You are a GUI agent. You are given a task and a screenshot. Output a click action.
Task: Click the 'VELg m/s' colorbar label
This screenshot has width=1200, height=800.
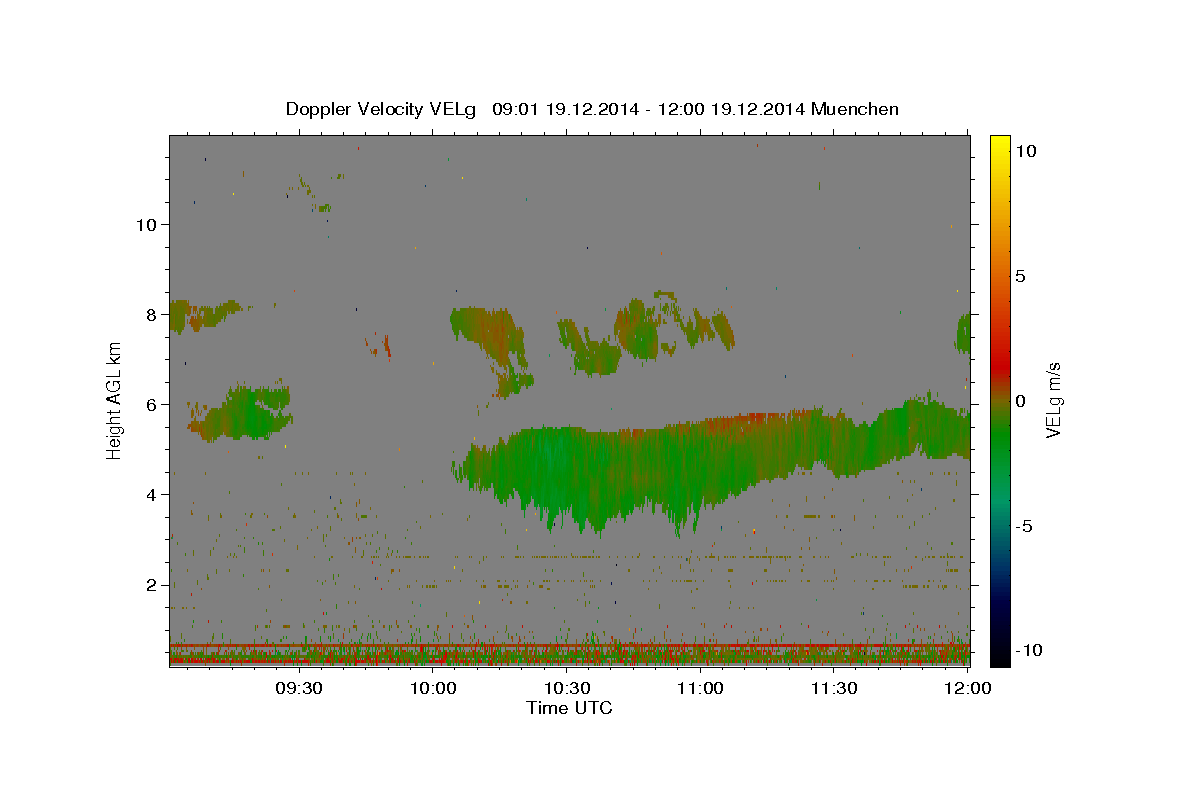pos(1054,400)
